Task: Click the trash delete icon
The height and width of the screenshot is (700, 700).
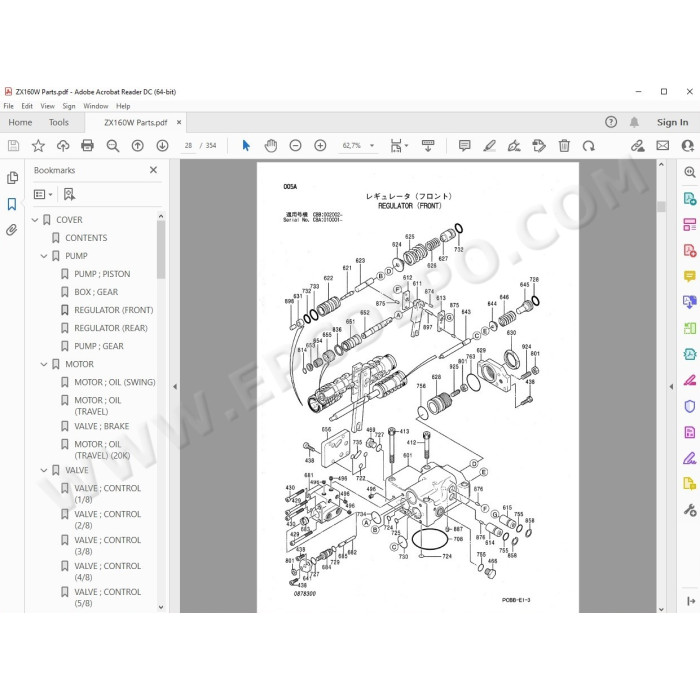Action: pyautogui.click(x=564, y=146)
